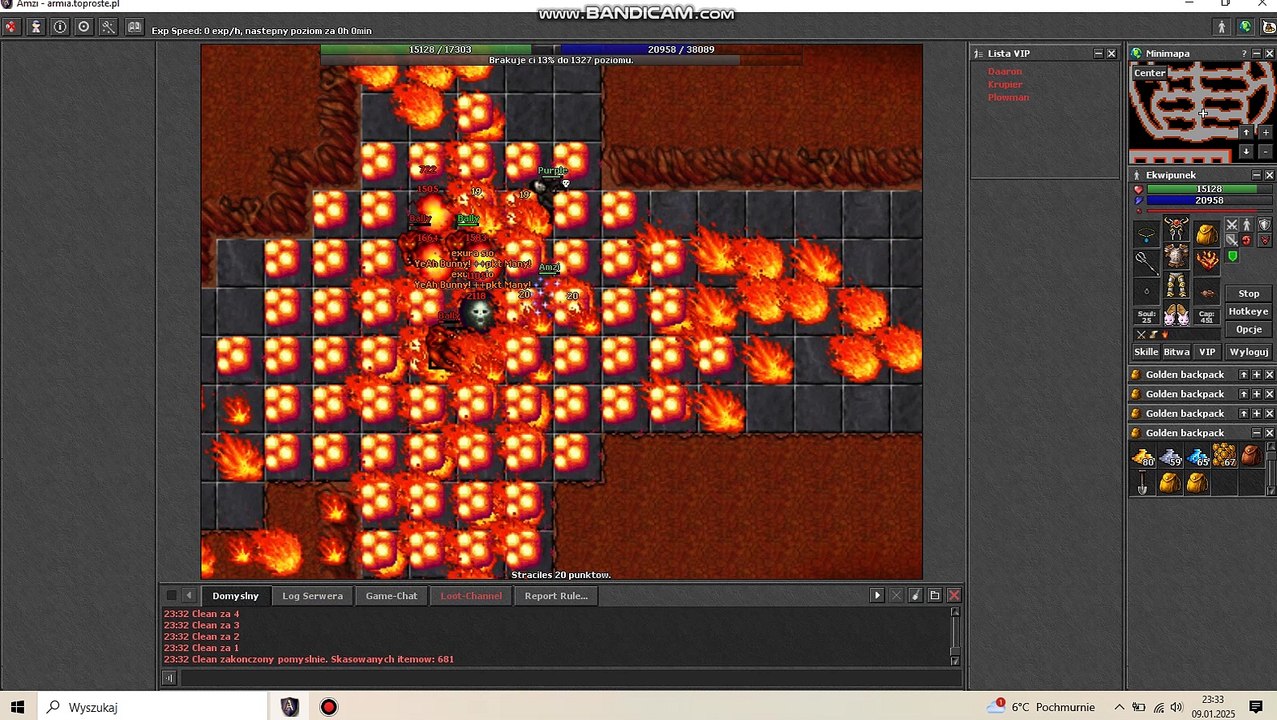This screenshot has width=1277, height=720.
Task: Open minimap help question mark
Action: pos(1244,53)
